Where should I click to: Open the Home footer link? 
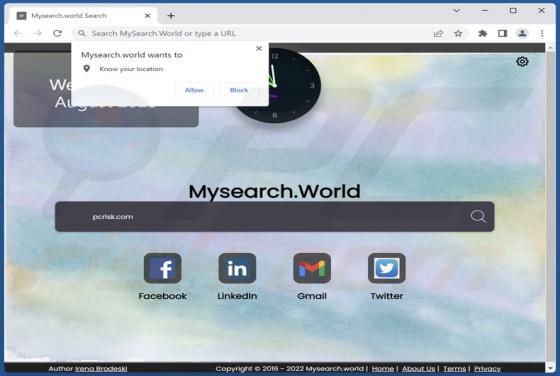(x=382, y=369)
